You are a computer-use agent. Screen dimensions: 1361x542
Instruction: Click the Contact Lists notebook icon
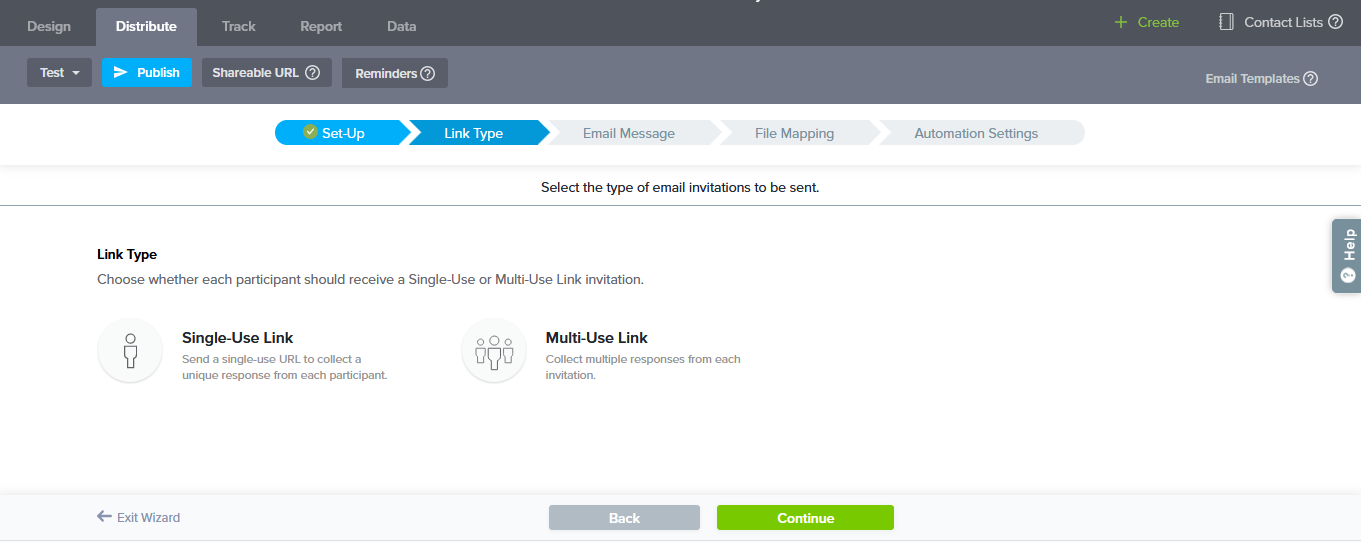click(x=1226, y=22)
